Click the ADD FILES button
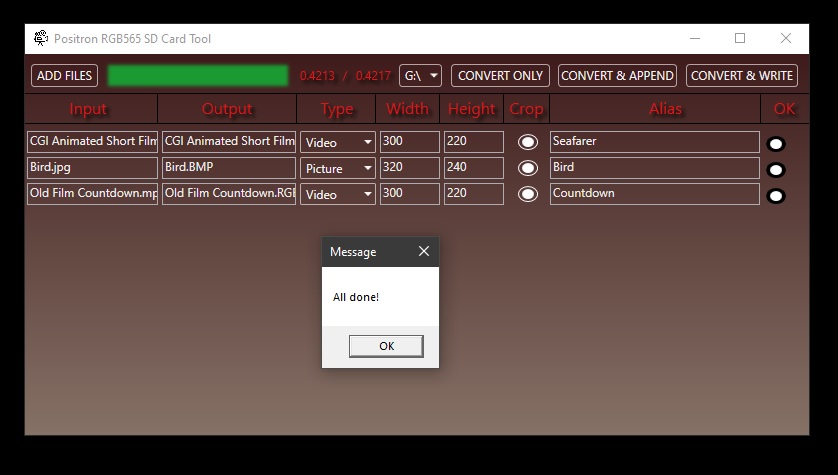Screen dimensions: 838x475 64,76
